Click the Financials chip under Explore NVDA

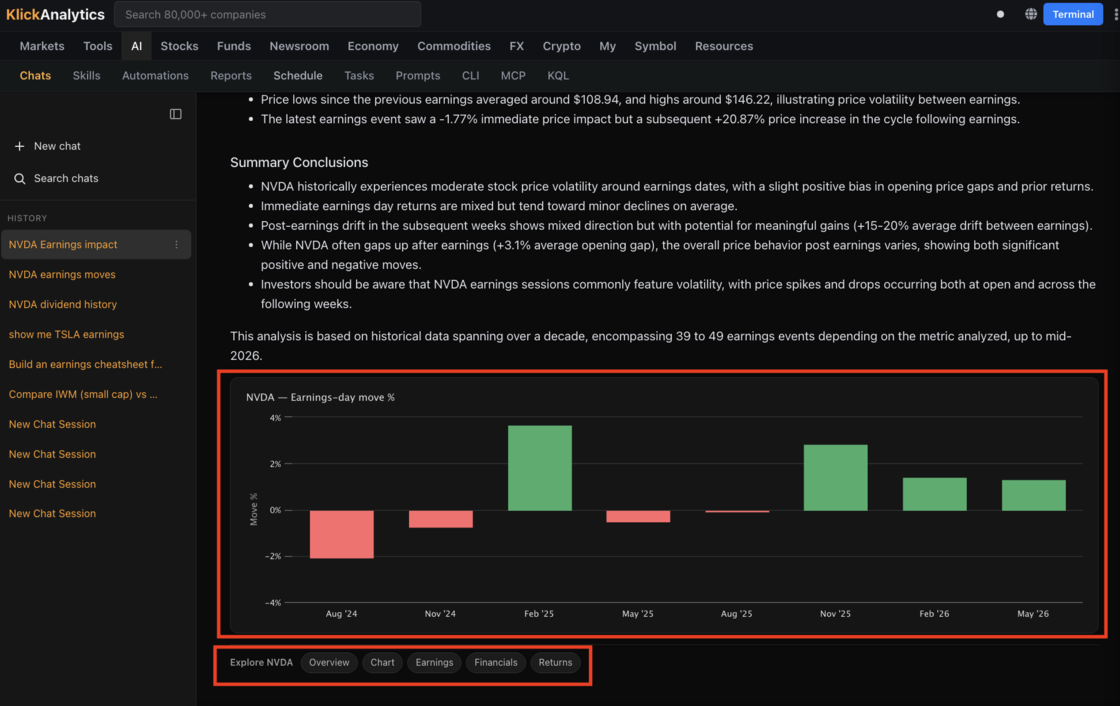(x=496, y=662)
